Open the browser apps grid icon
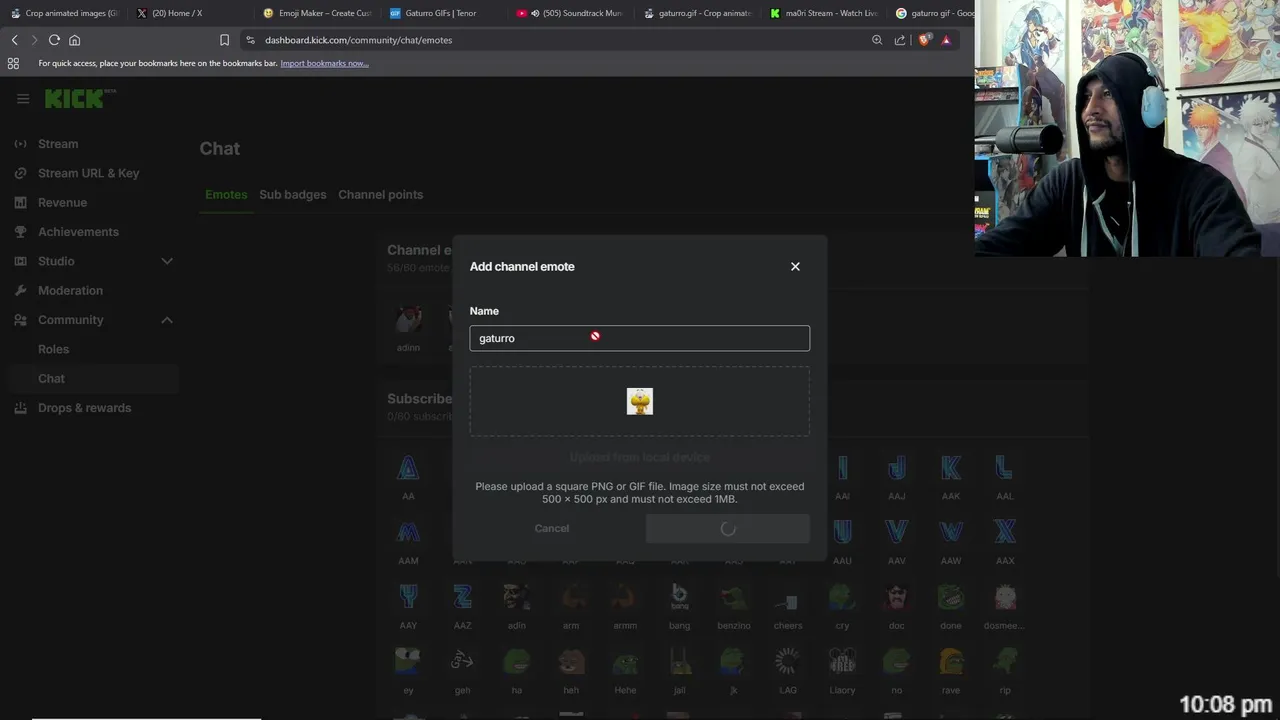The height and width of the screenshot is (720, 1280). pyautogui.click(x=13, y=63)
